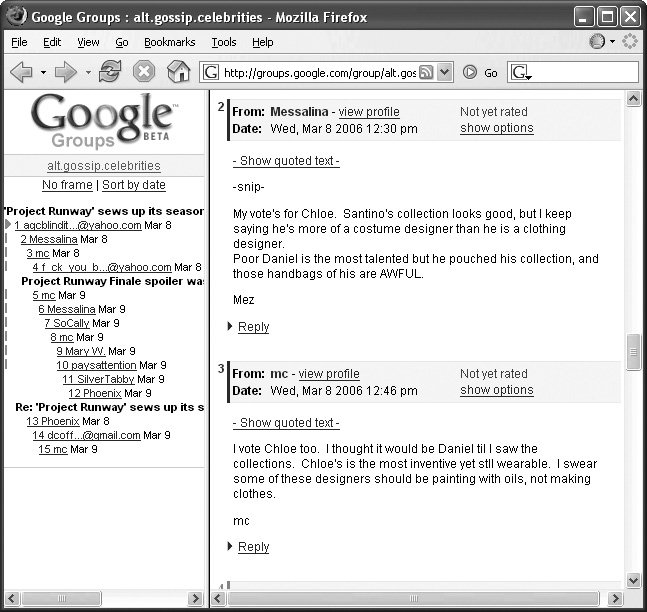This screenshot has height=612, width=647.
Task: Show quoted text in Messalina's message
Action: pos(286,161)
